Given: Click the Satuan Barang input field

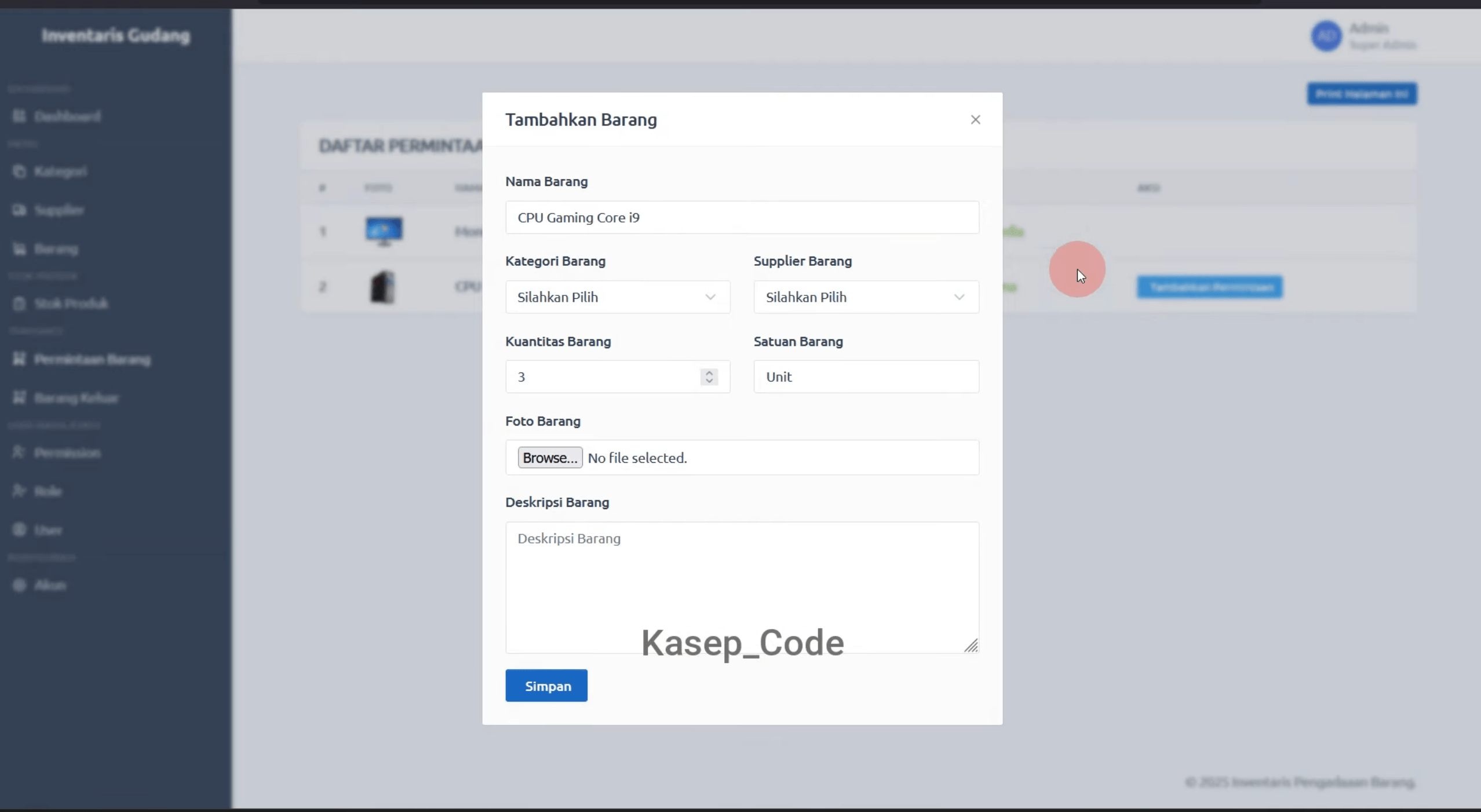Looking at the screenshot, I should point(866,376).
